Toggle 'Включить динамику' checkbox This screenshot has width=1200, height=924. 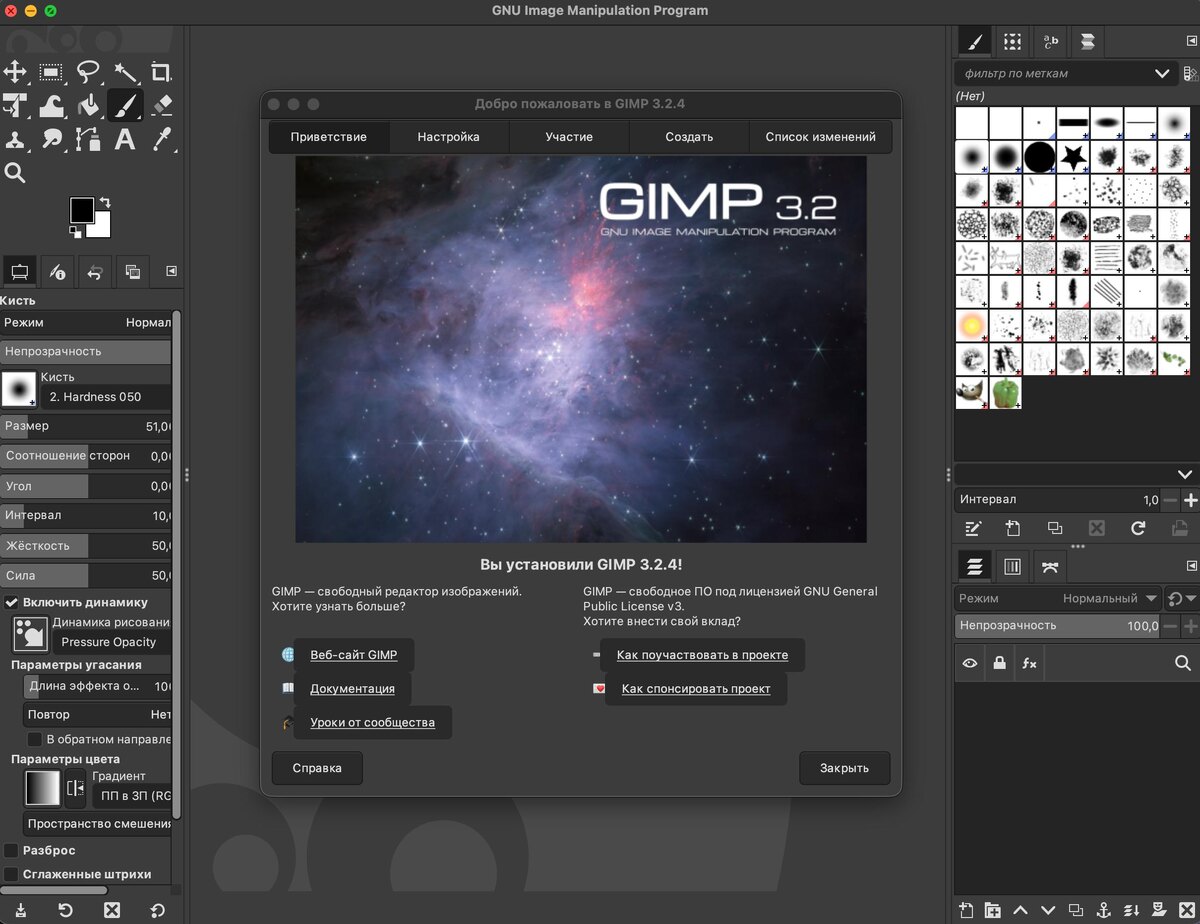(x=12, y=602)
